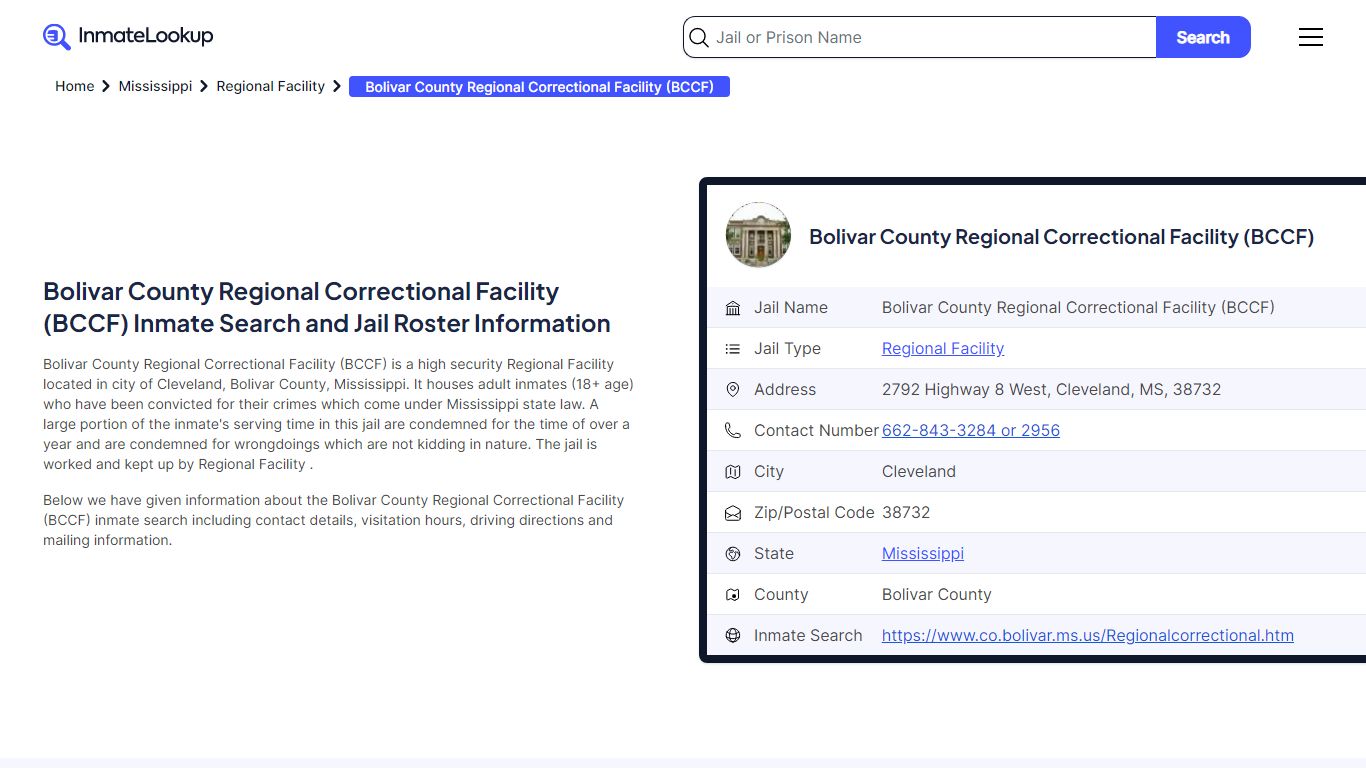Click the courthouse facility thumbnail image
1366x768 pixels.
point(758,235)
